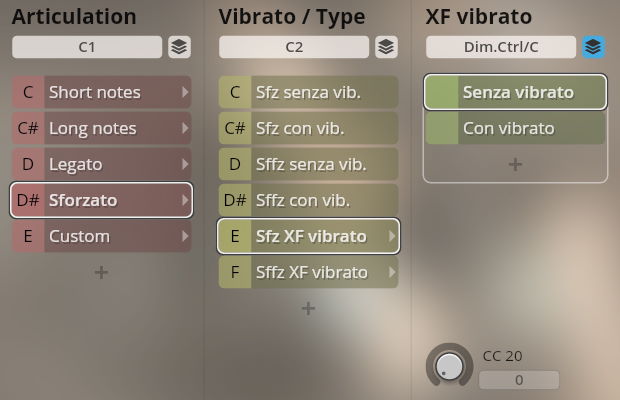Add a new slot under Vibrato / Type

[308, 308]
